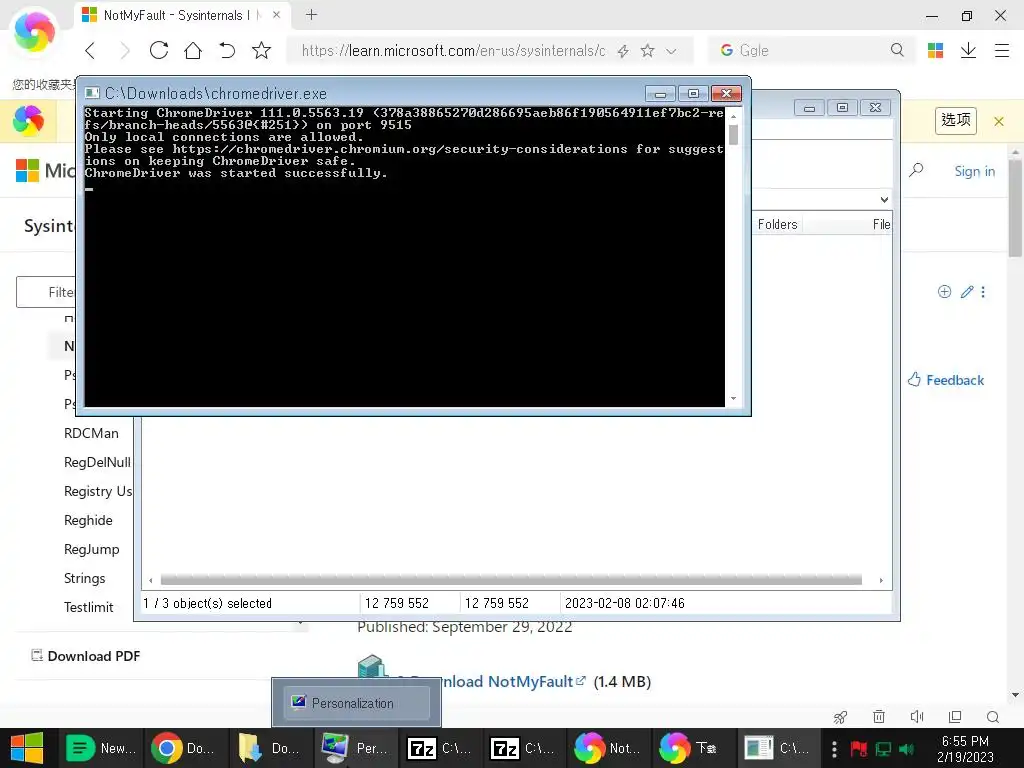Expand the address bar dropdown chevron
Image resolution: width=1024 pixels, height=768 pixels.
pos(671,51)
